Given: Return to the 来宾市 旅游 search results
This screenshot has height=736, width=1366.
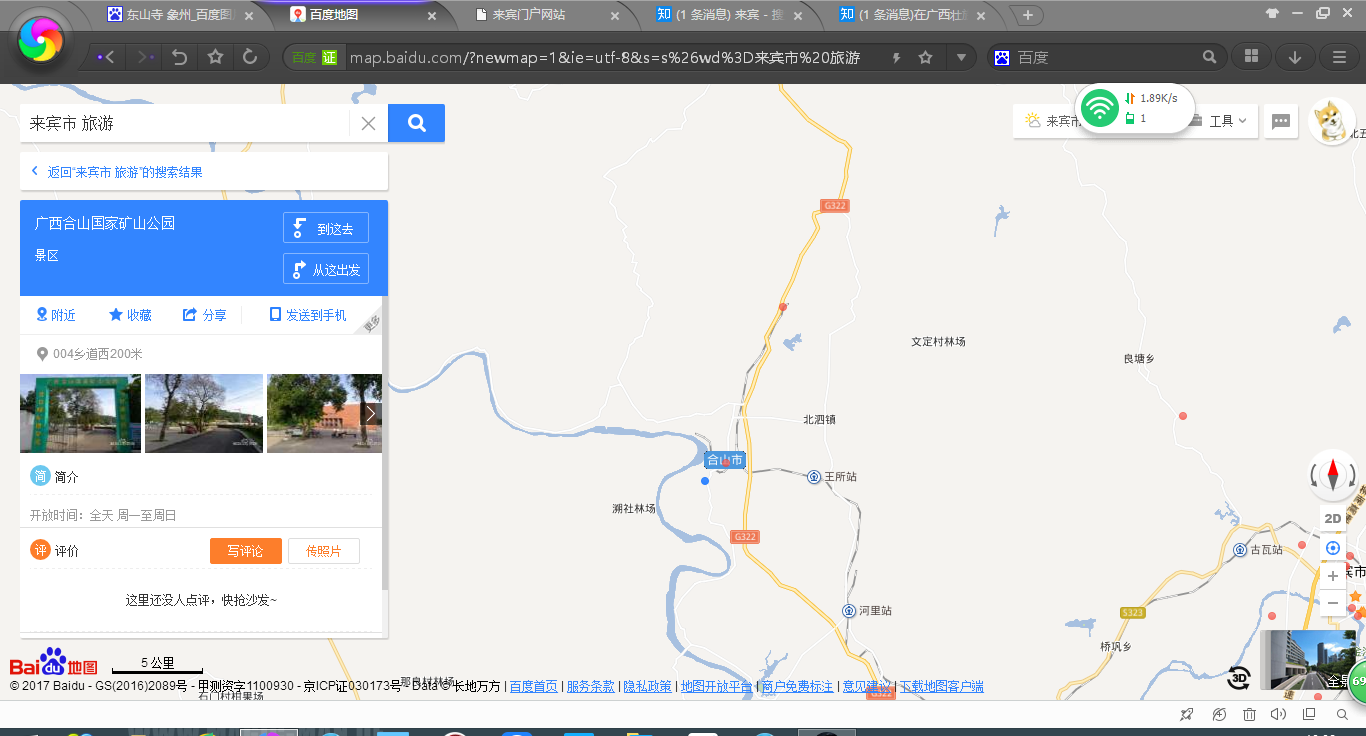Looking at the screenshot, I should pyautogui.click(x=125, y=172).
